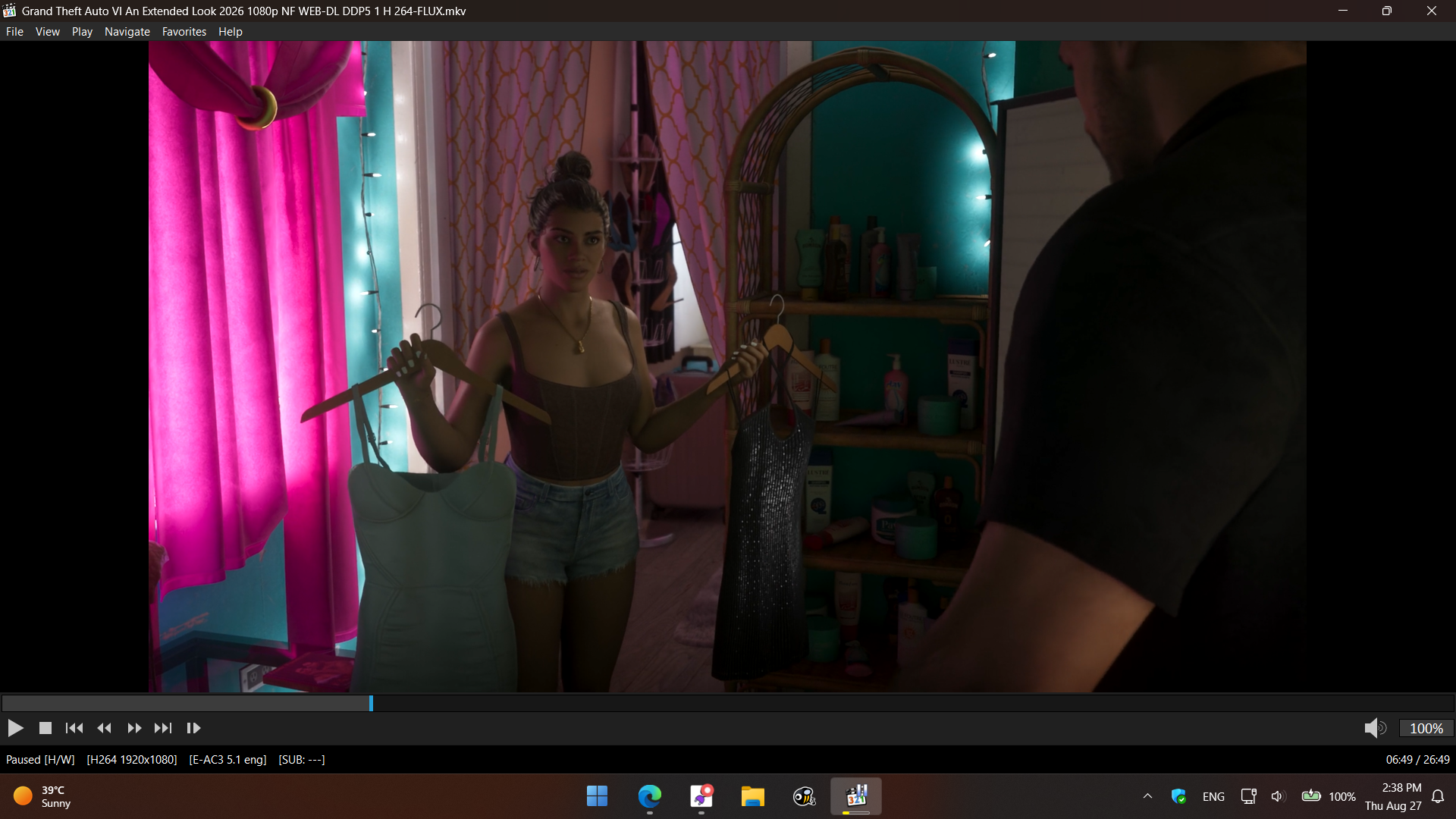Open the display cast tray icon
1456x819 pixels.
click(x=1248, y=796)
